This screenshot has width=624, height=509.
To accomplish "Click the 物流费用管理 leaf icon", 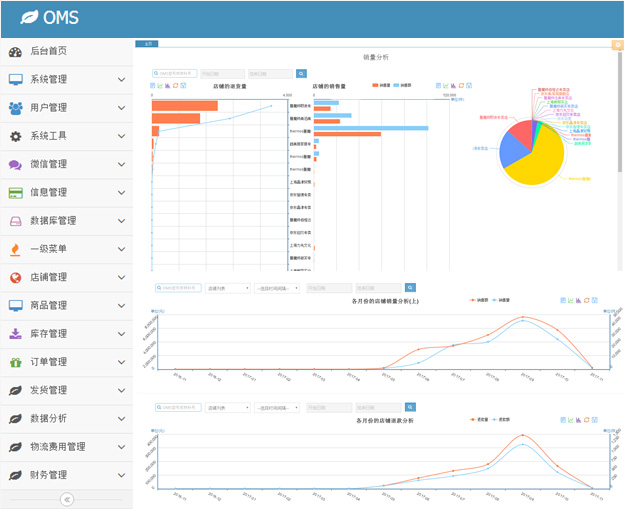I will click(16, 447).
